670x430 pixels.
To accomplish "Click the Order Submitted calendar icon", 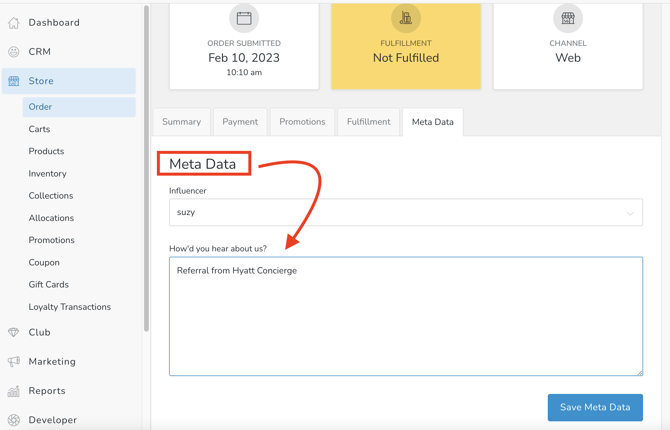I will [x=244, y=18].
